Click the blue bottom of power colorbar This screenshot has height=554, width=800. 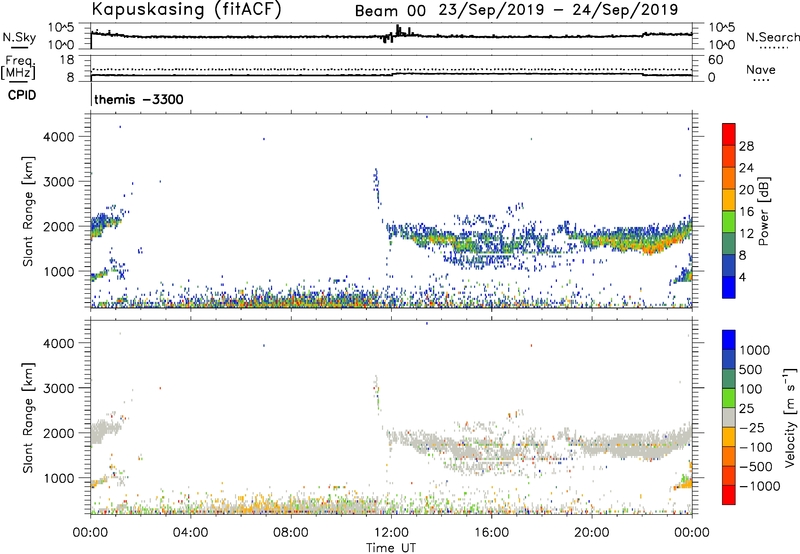pos(729,287)
